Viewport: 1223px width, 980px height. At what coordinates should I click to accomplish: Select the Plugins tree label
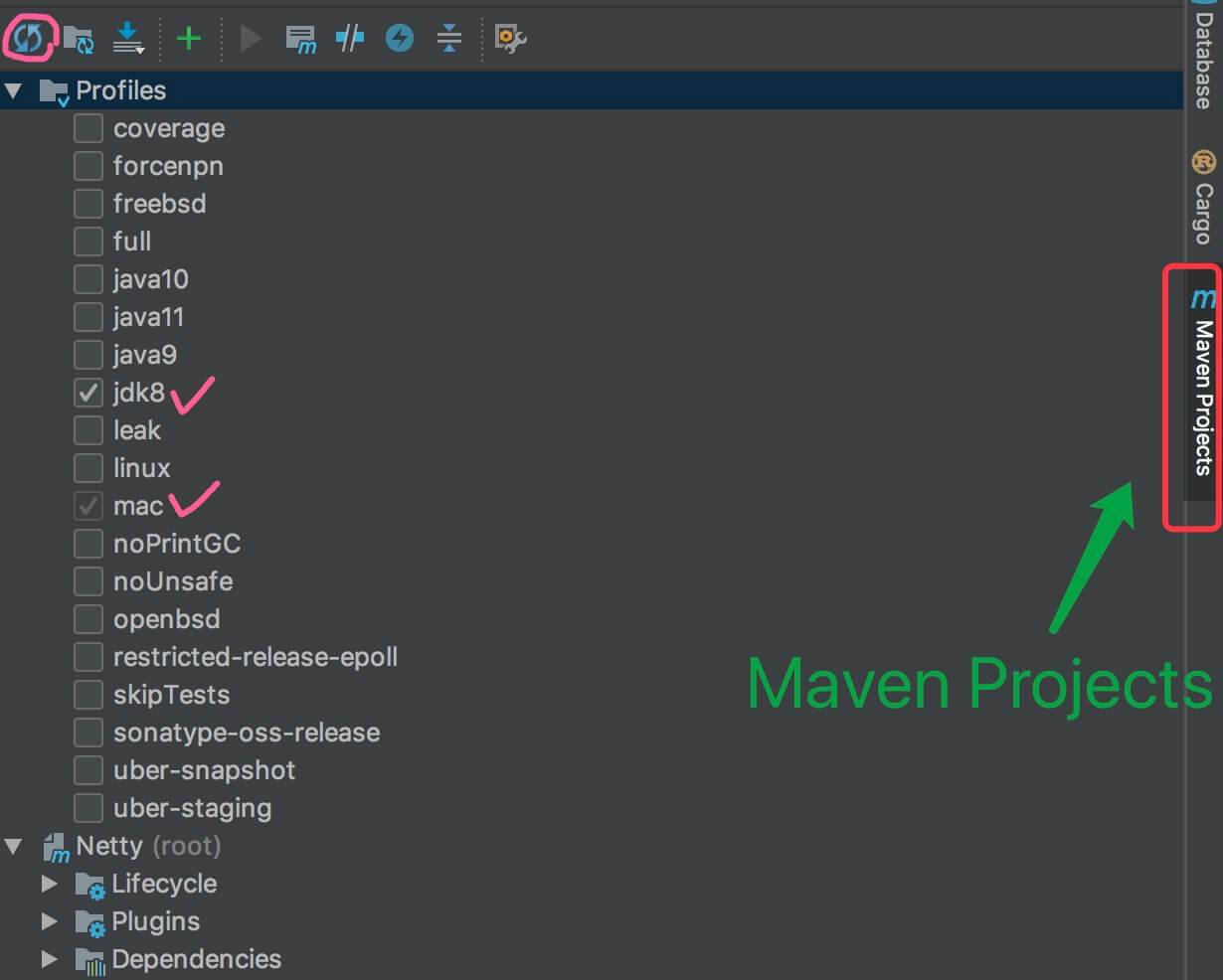tap(156, 921)
